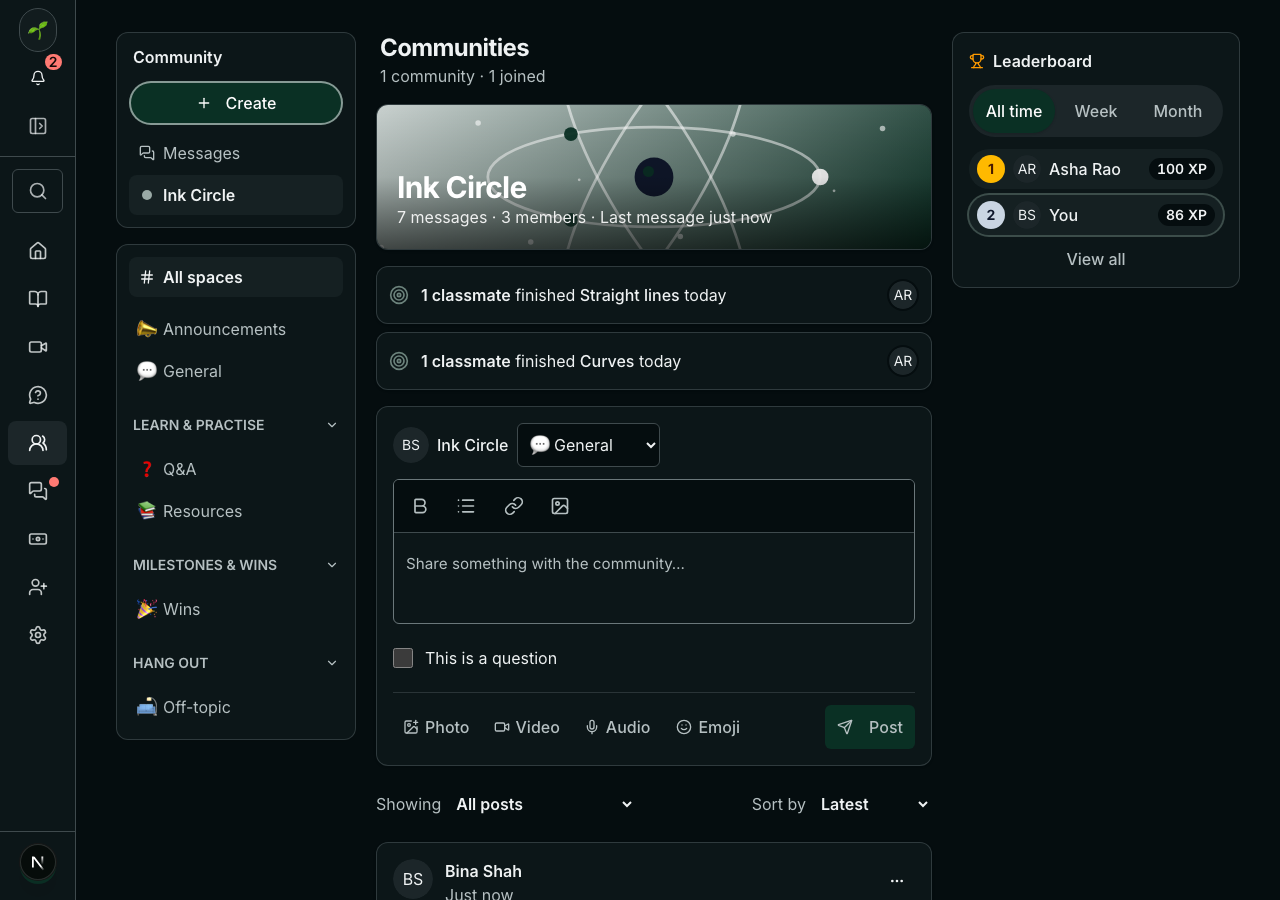Open the Off-topic space
1280x900 pixels.
[236, 707]
